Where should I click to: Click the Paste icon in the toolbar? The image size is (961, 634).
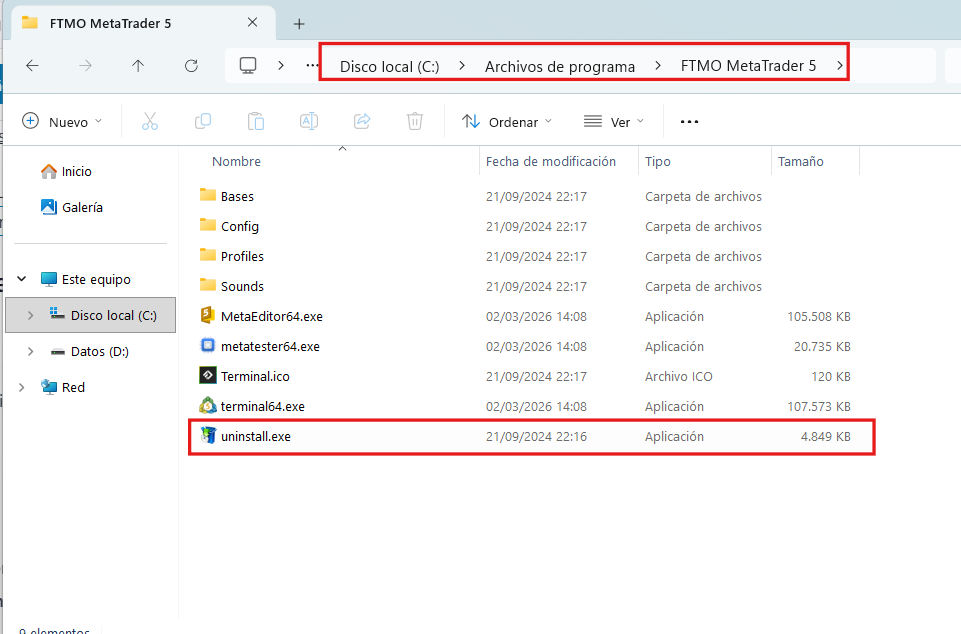(x=256, y=121)
